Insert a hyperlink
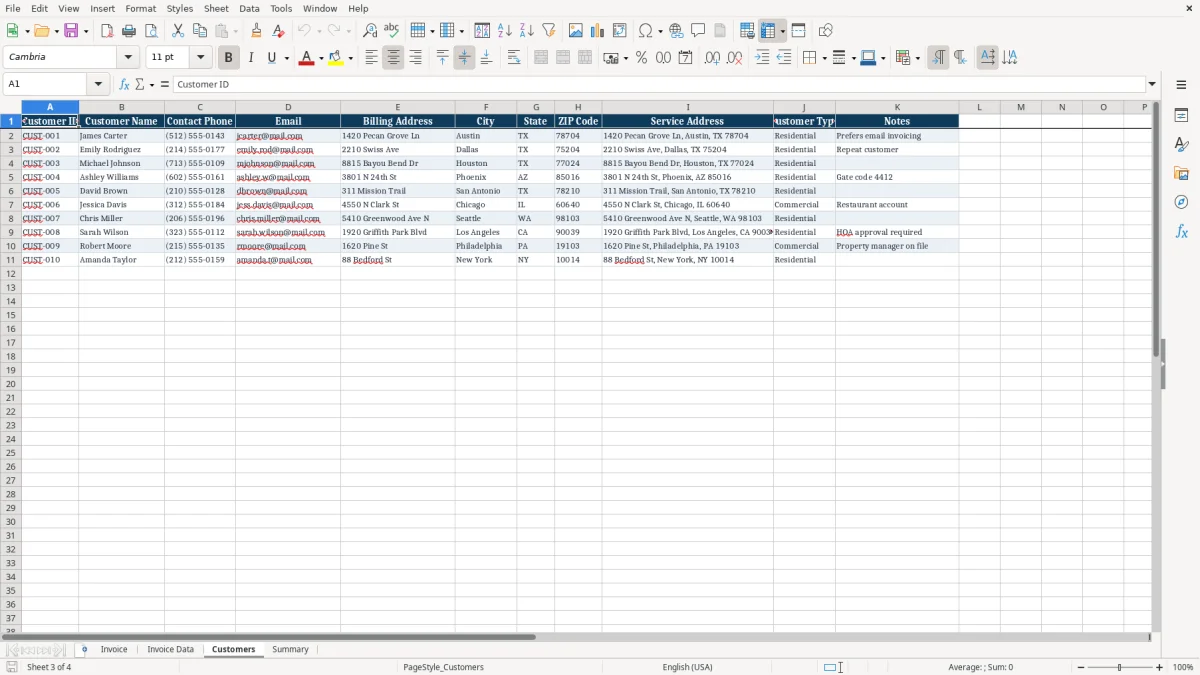The width and height of the screenshot is (1200, 675). [676, 31]
